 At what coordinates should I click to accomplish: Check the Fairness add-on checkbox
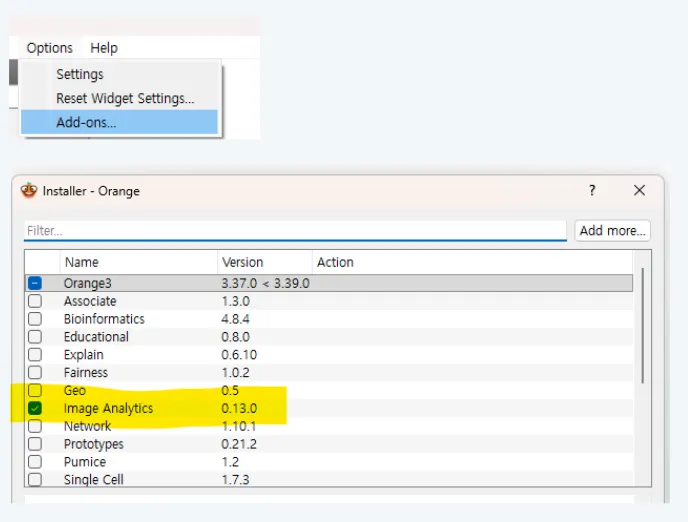[35, 373]
